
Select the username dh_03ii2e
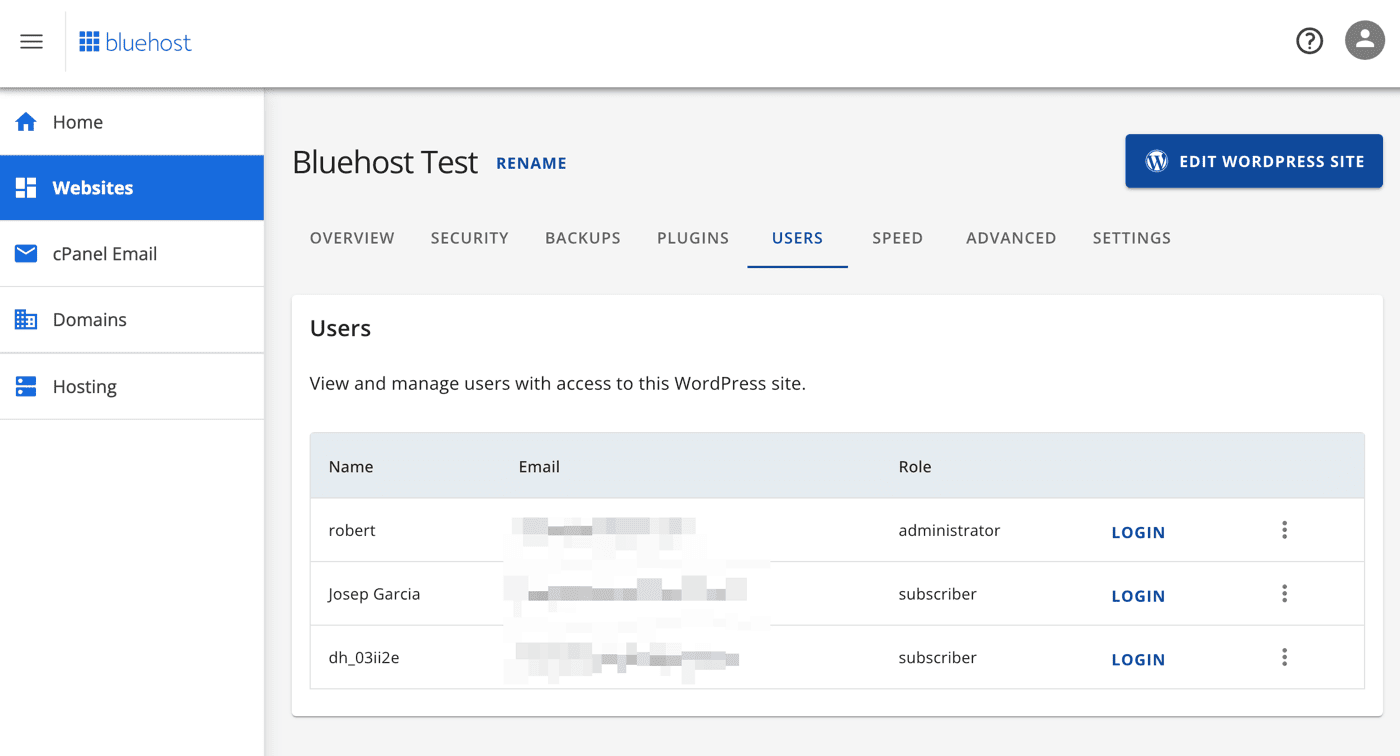point(364,657)
